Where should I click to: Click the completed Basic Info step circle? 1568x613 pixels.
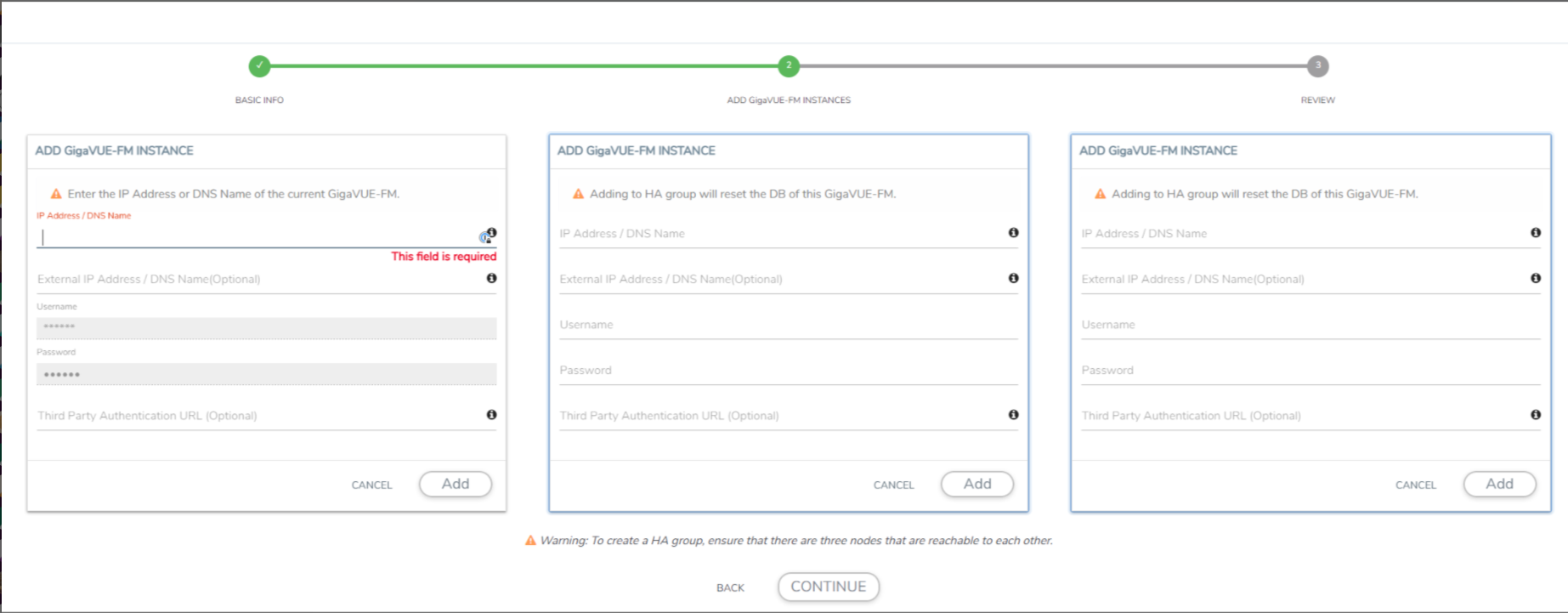[259, 65]
